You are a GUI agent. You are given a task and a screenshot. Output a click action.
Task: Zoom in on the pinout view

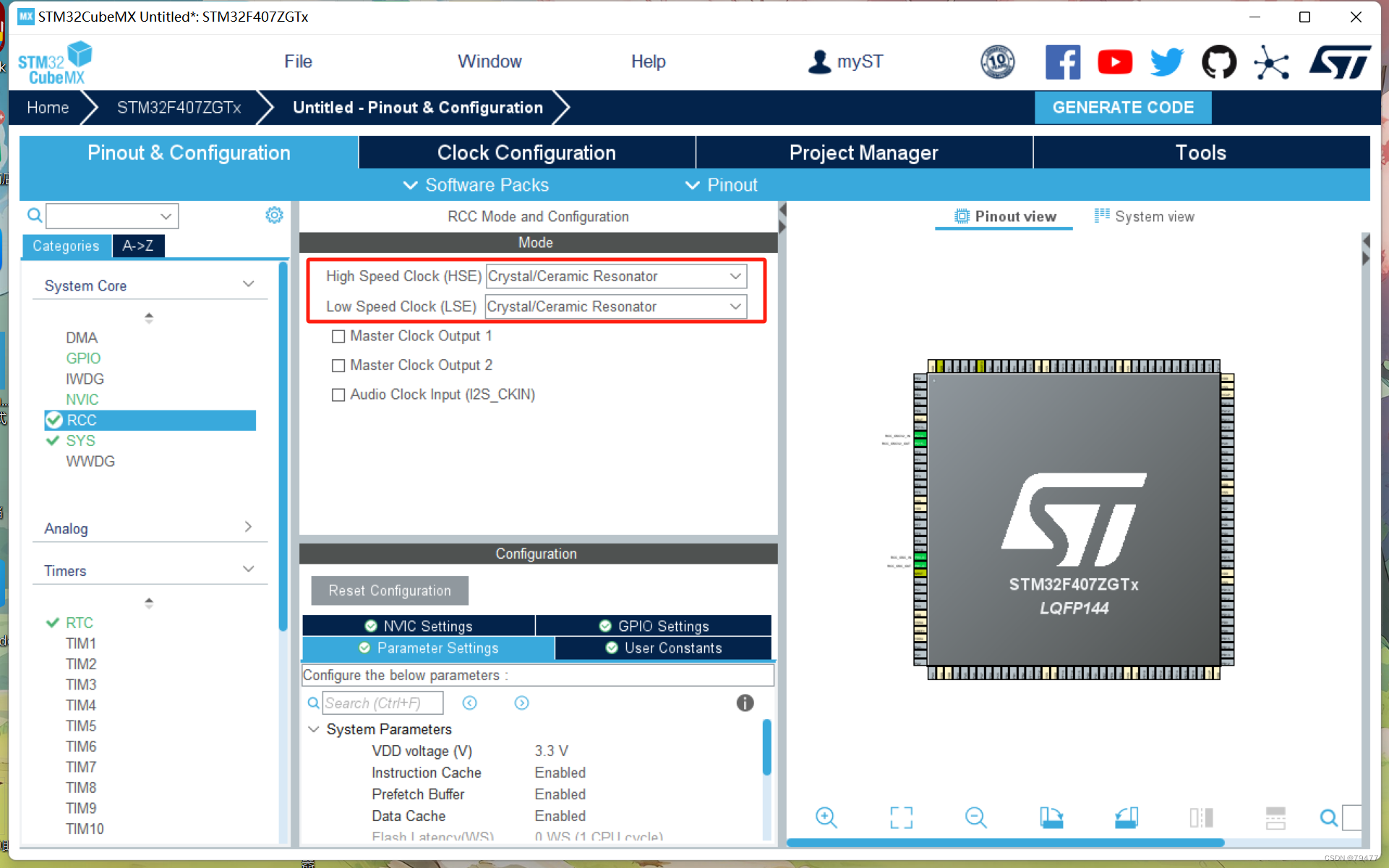click(x=826, y=817)
